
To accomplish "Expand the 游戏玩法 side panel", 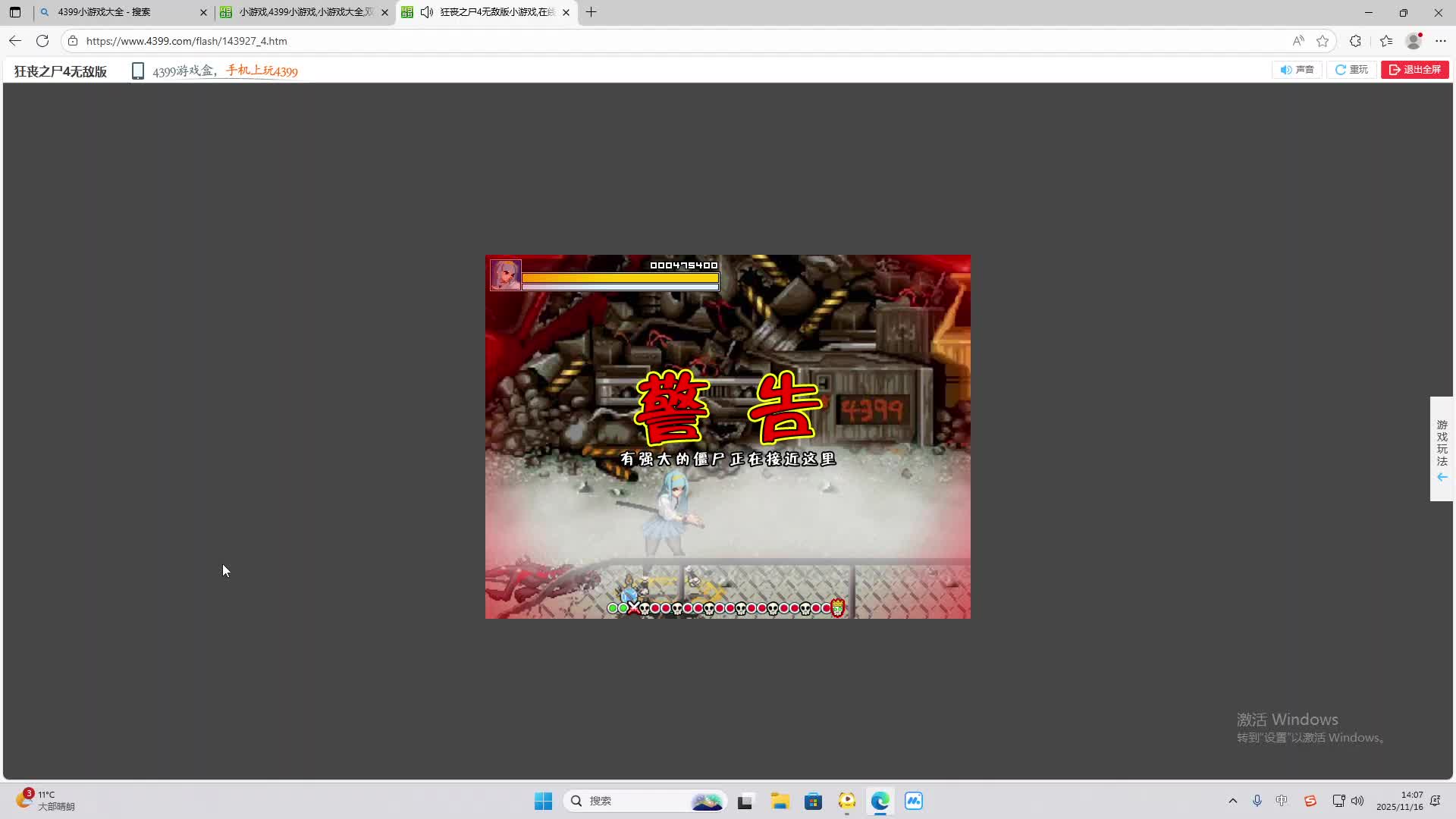I will pyautogui.click(x=1442, y=449).
